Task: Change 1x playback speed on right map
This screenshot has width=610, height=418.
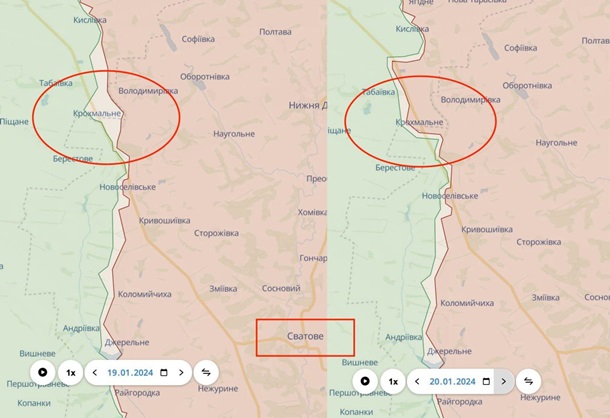Action: pos(393,381)
